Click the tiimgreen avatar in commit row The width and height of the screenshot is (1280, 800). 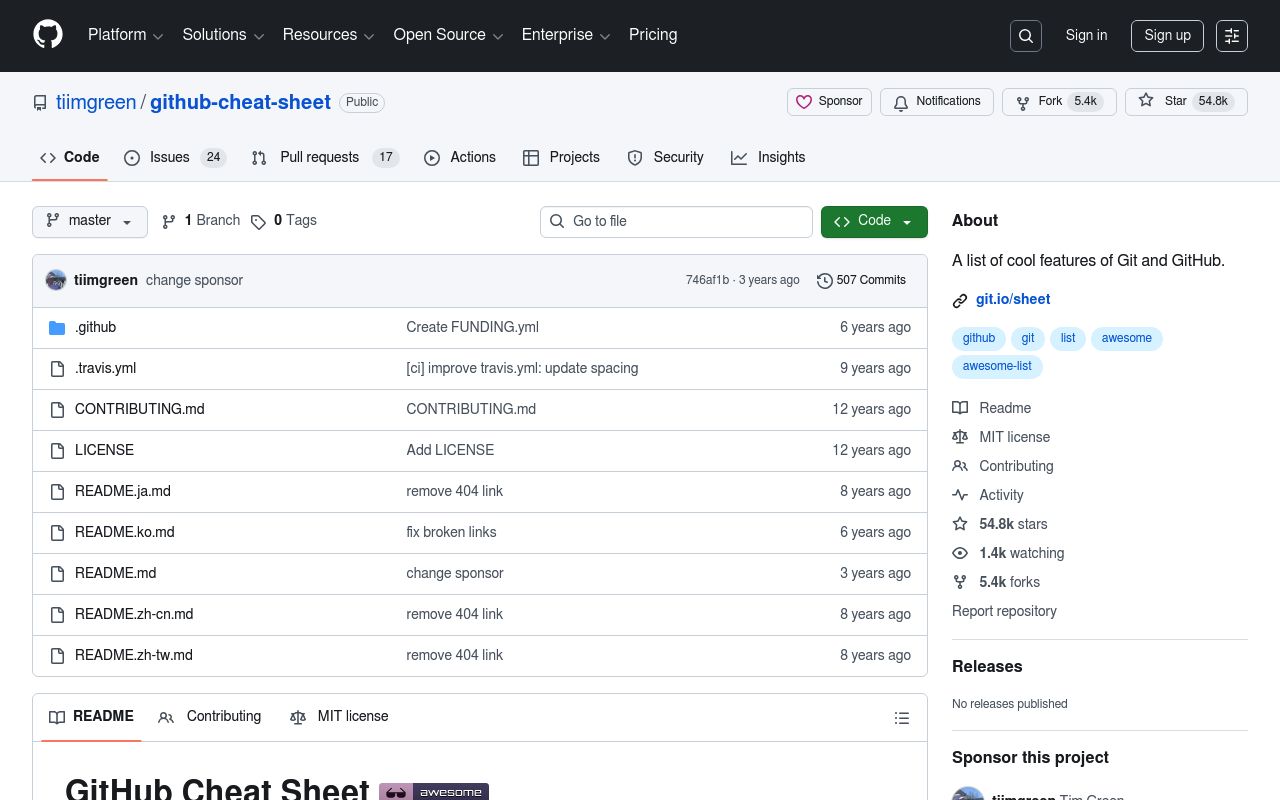[x=56, y=280]
